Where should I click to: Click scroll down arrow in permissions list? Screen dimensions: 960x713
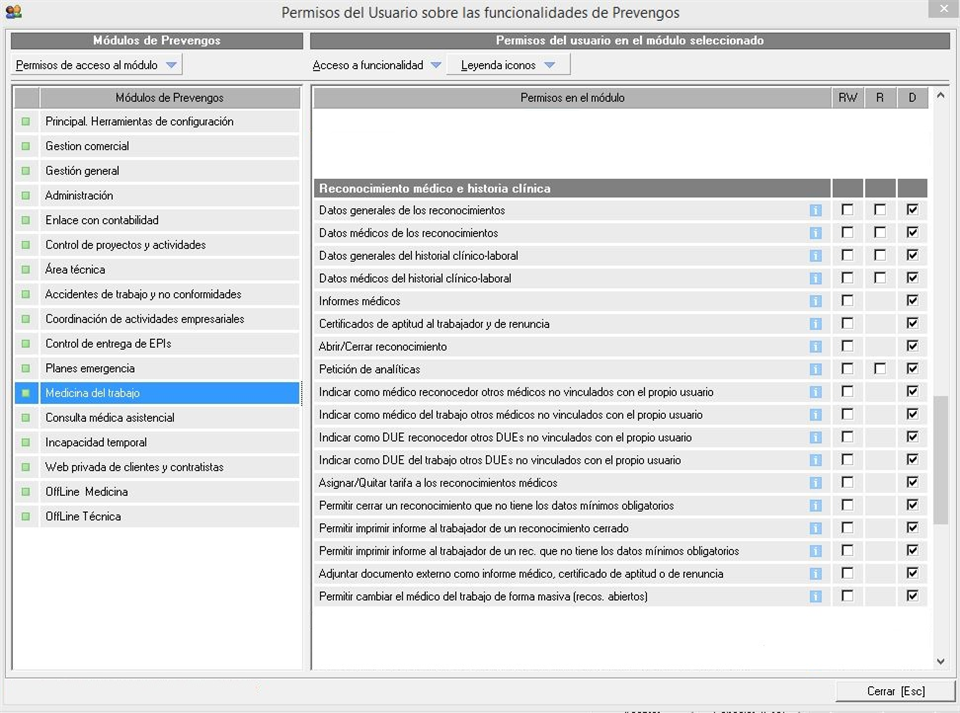pos(940,661)
